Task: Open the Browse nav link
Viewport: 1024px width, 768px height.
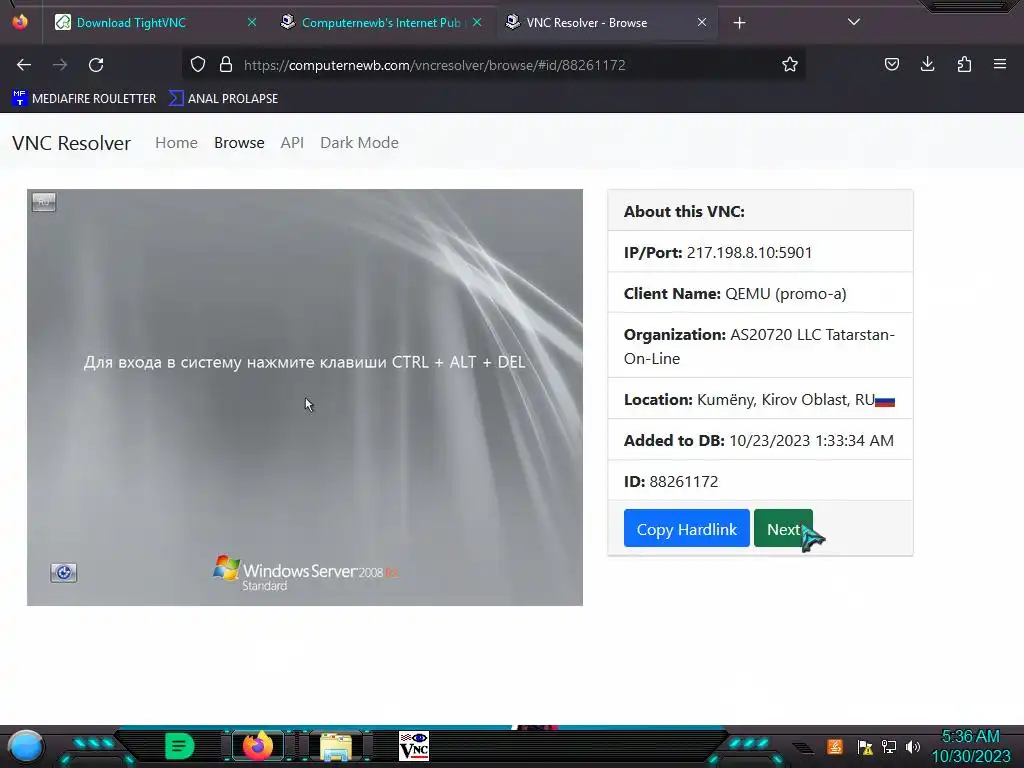Action: 239,143
